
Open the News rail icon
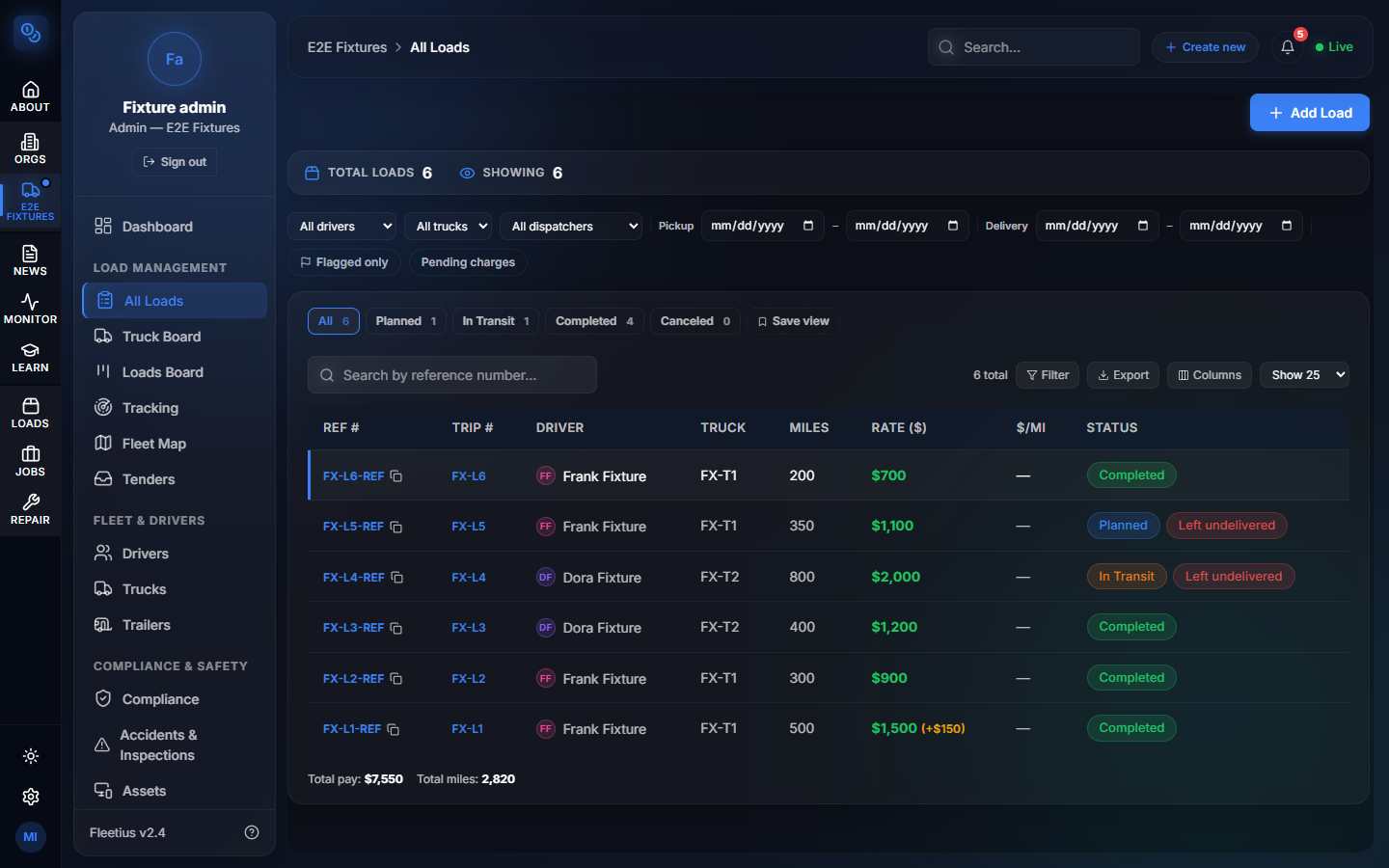click(30, 260)
